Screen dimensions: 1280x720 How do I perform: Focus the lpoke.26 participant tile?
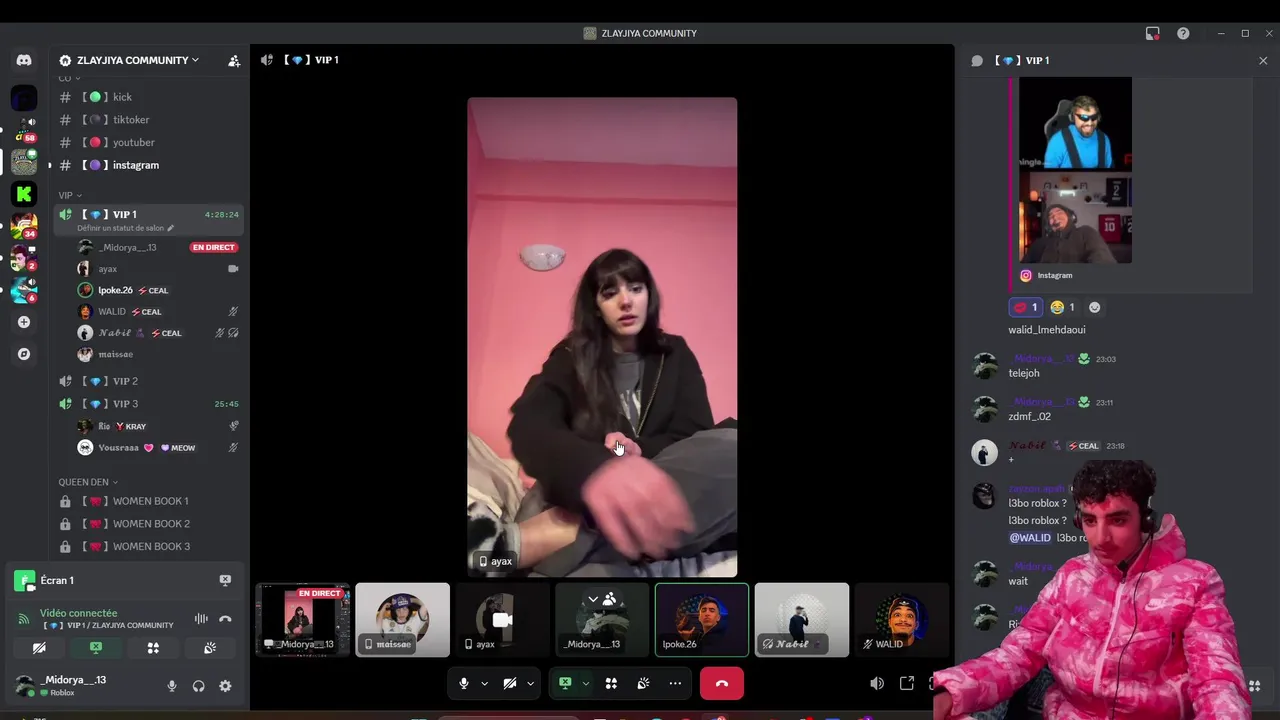pos(701,620)
